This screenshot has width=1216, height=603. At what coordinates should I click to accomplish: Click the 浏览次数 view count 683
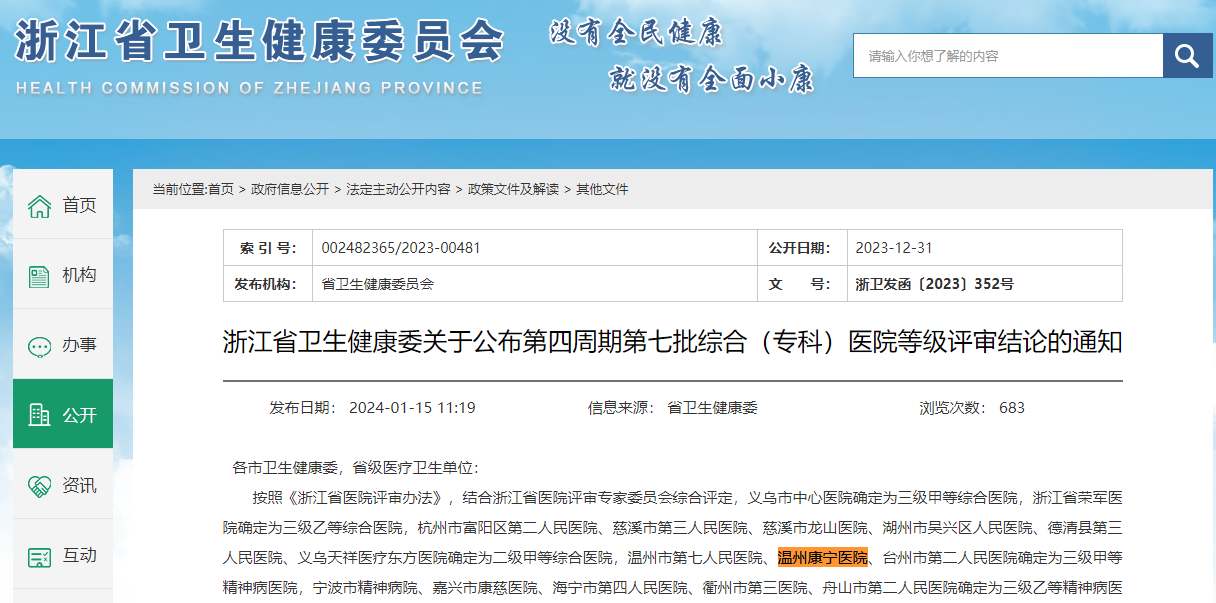(1011, 408)
